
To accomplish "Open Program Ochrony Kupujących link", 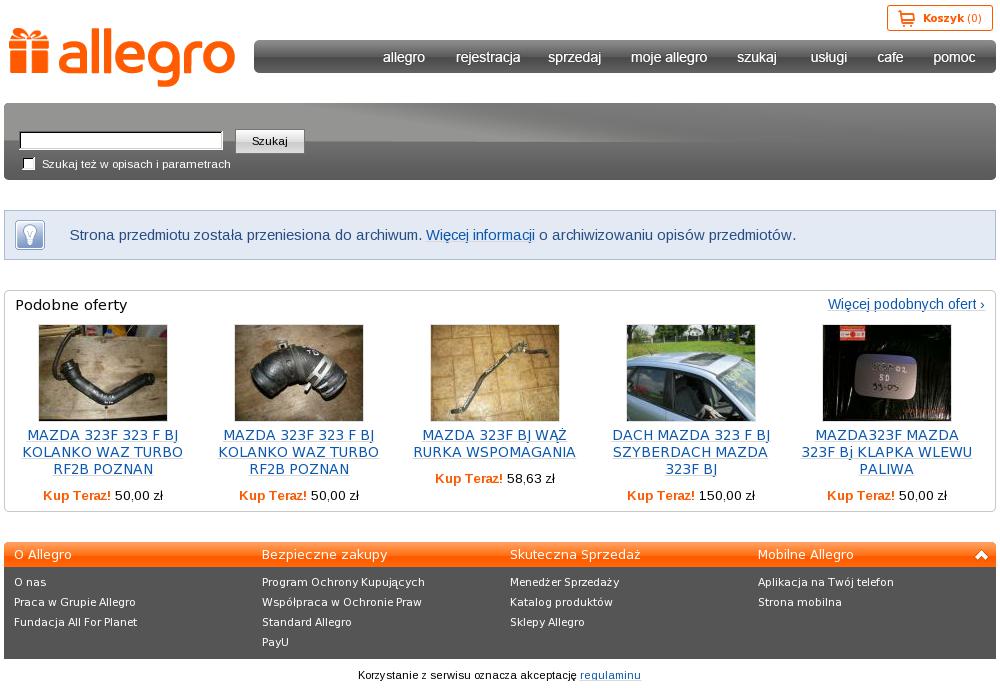I will pos(343,582).
